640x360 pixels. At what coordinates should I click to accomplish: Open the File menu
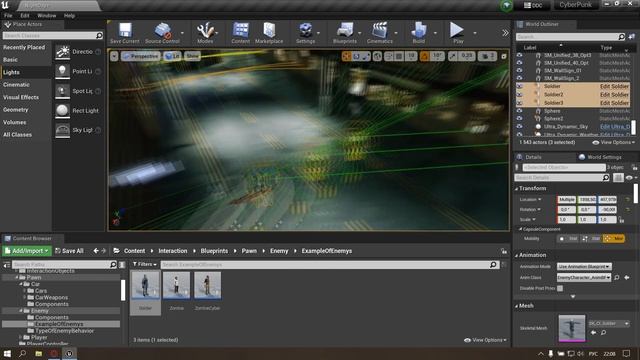coord(8,16)
